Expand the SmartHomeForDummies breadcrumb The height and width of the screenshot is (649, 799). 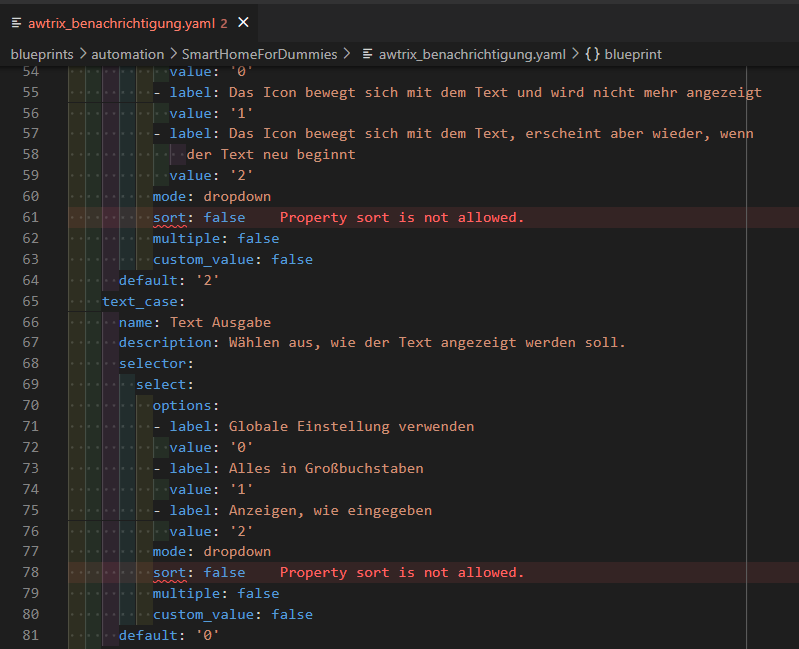(260, 54)
